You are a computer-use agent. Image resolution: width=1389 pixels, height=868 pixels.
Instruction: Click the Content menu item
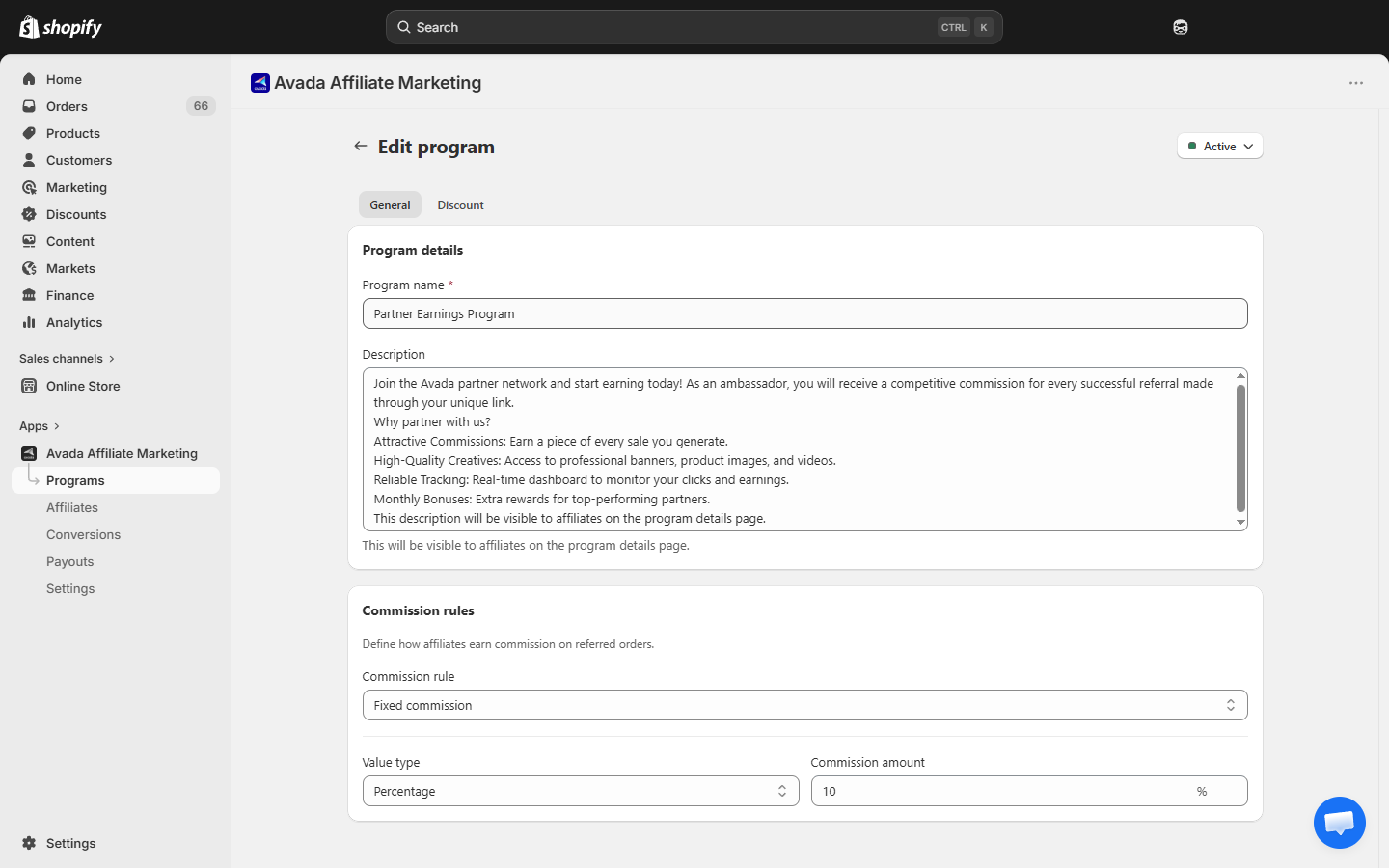pyautogui.click(x=69, y=241)
